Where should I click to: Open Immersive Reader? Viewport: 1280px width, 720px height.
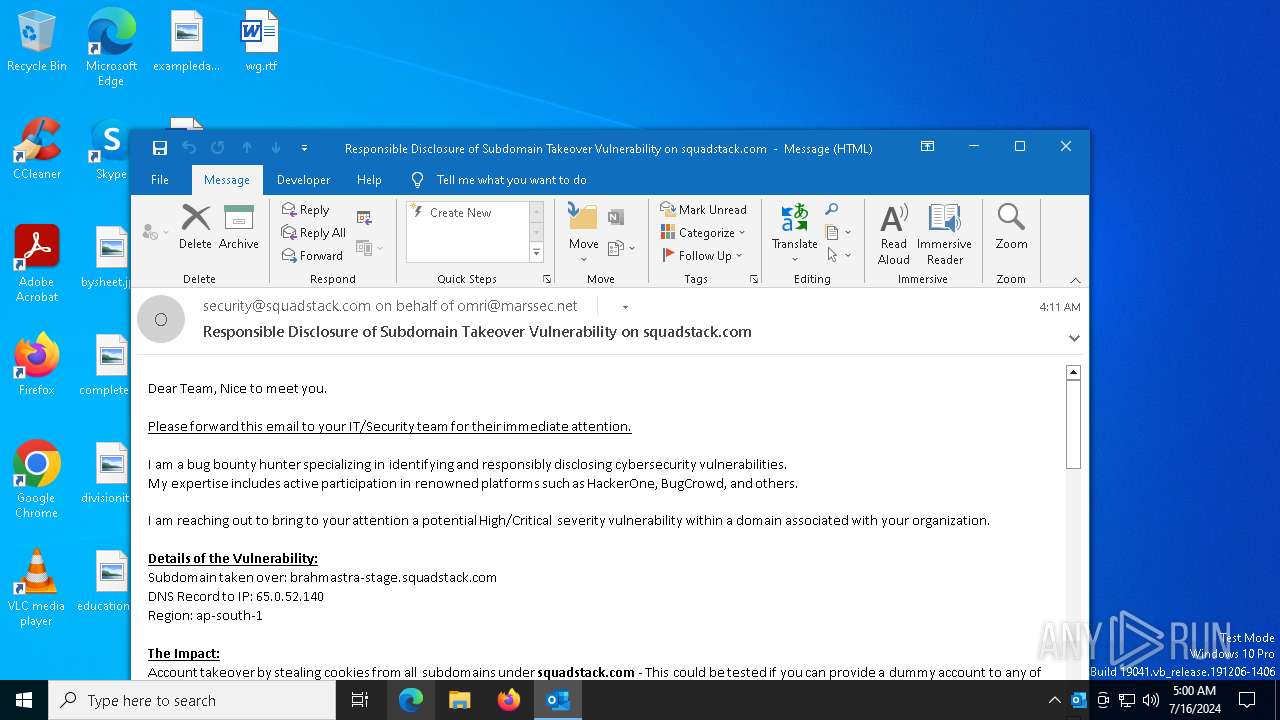944,234
